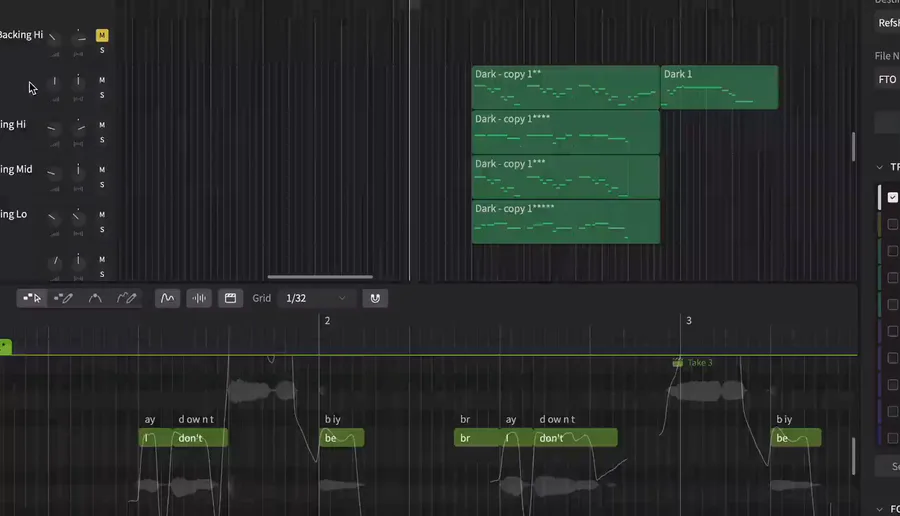Viewport: 900px width, 516px height.
Task: Collapse the 'TR' section chevron in right panel
Action: [879, 167]
